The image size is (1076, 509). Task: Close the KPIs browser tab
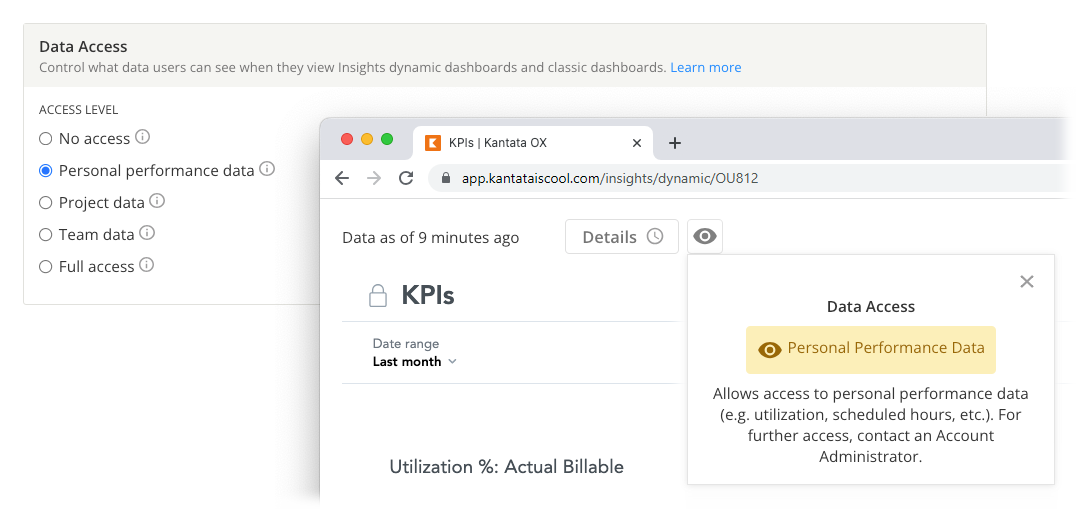point(637,143)
